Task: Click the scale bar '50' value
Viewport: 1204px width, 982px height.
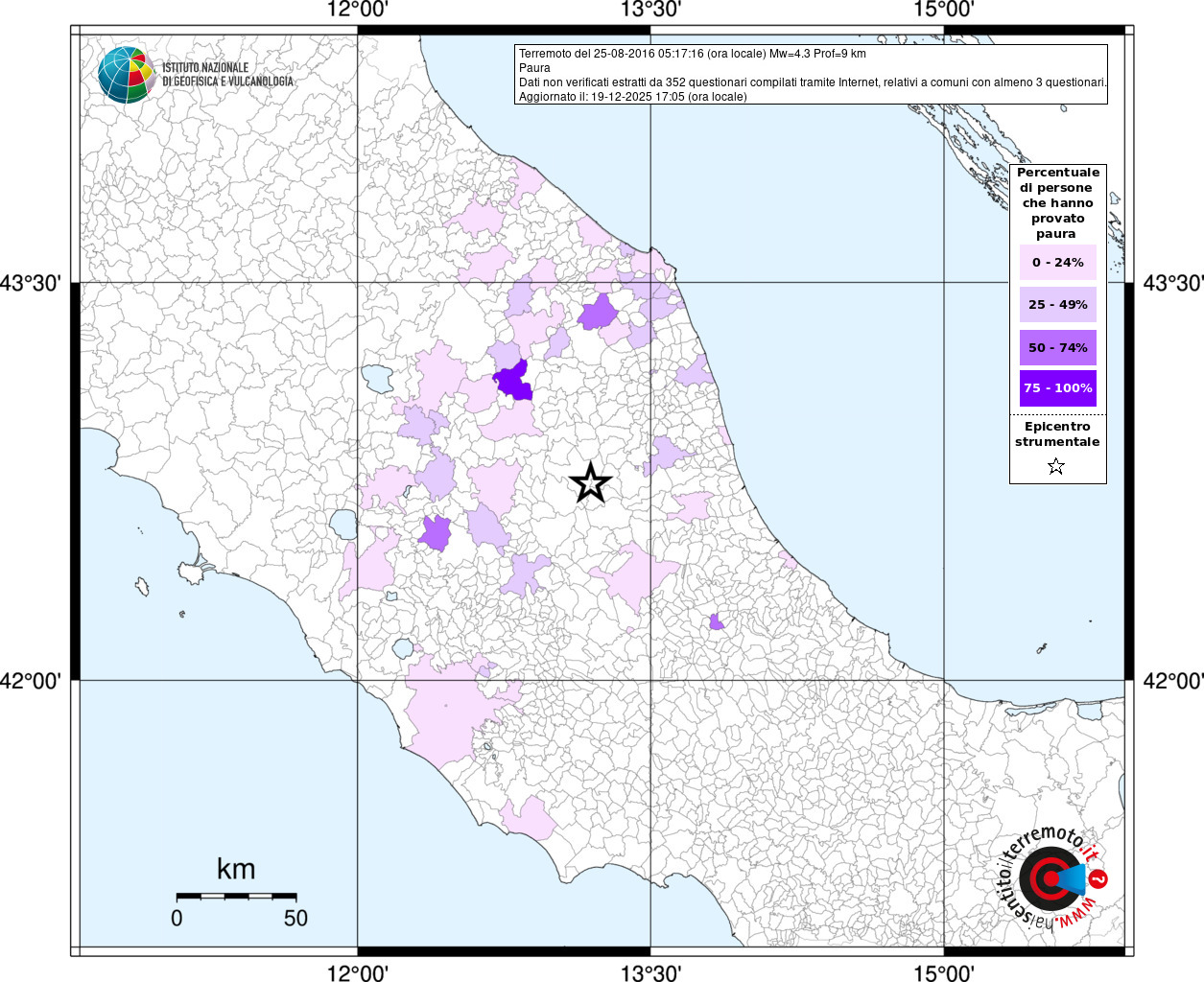Action: pos(295,918)
